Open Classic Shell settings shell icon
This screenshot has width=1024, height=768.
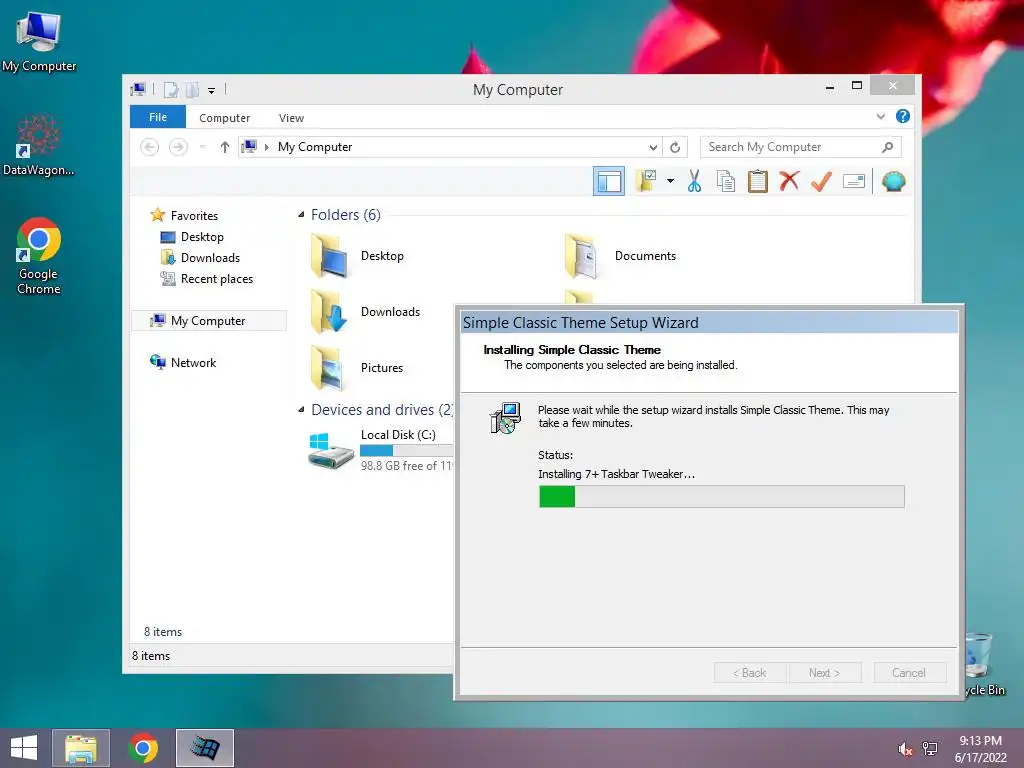point(893,181)
